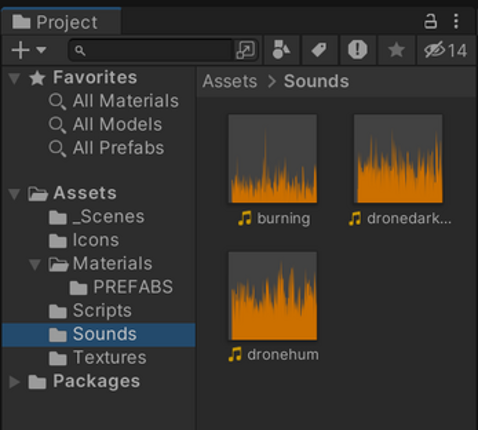This screenshot has width=478, height=430.
Task: Click the music note icon beside burning
Action: coord(245,218)
